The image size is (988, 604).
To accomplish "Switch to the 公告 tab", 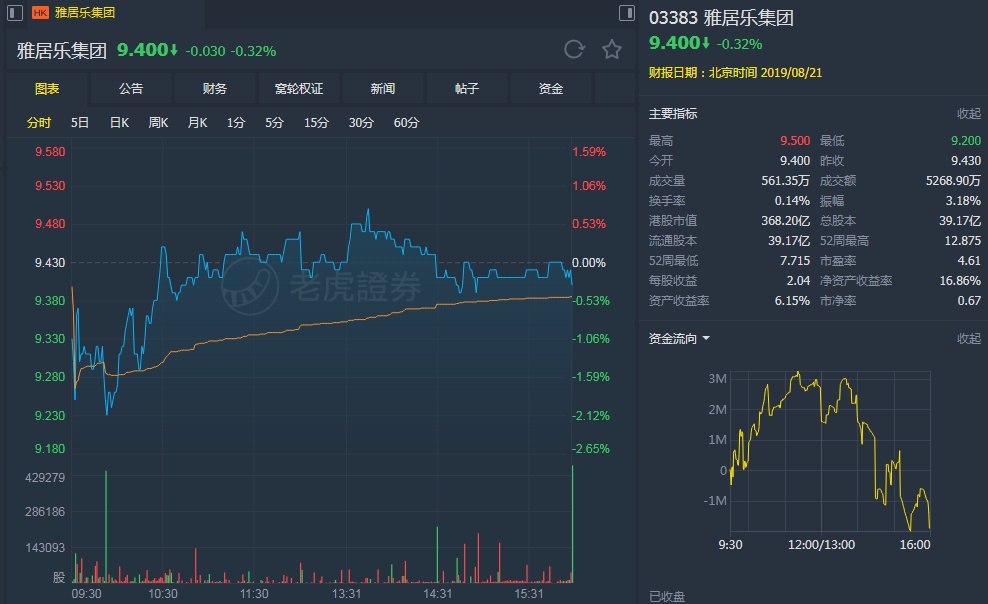I will [x=131, y=89].
